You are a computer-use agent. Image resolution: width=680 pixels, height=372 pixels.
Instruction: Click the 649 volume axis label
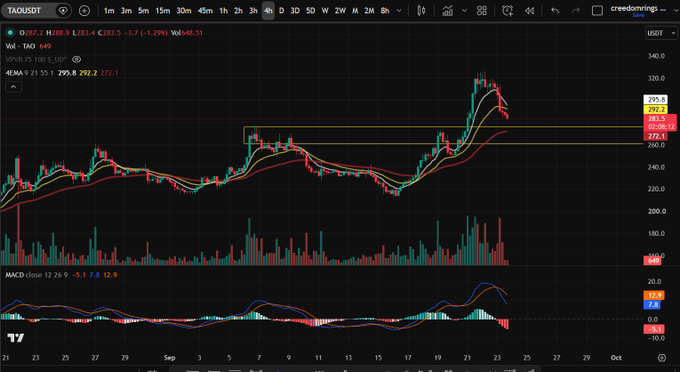coord(653,261)
